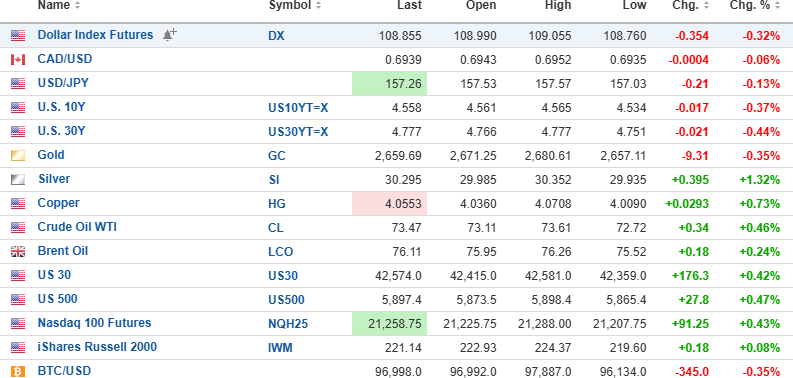Open Crude Oil WTI link
The height and width of the screenshot is (378, 793).
coord(77,227)
